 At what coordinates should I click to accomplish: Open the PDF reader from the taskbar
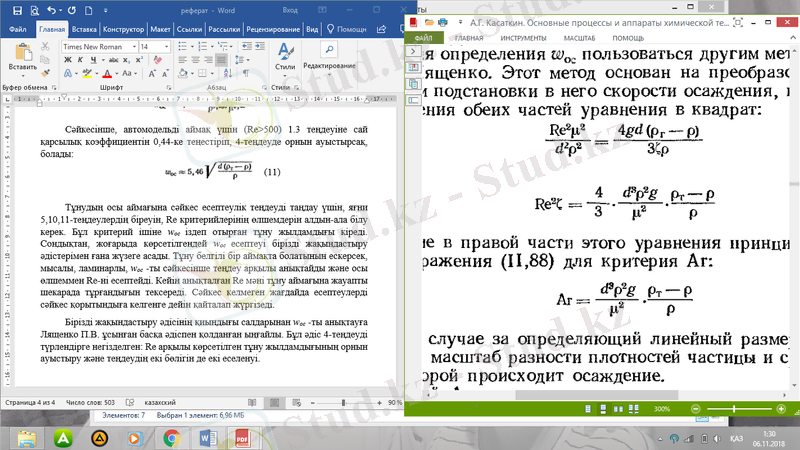240,438
